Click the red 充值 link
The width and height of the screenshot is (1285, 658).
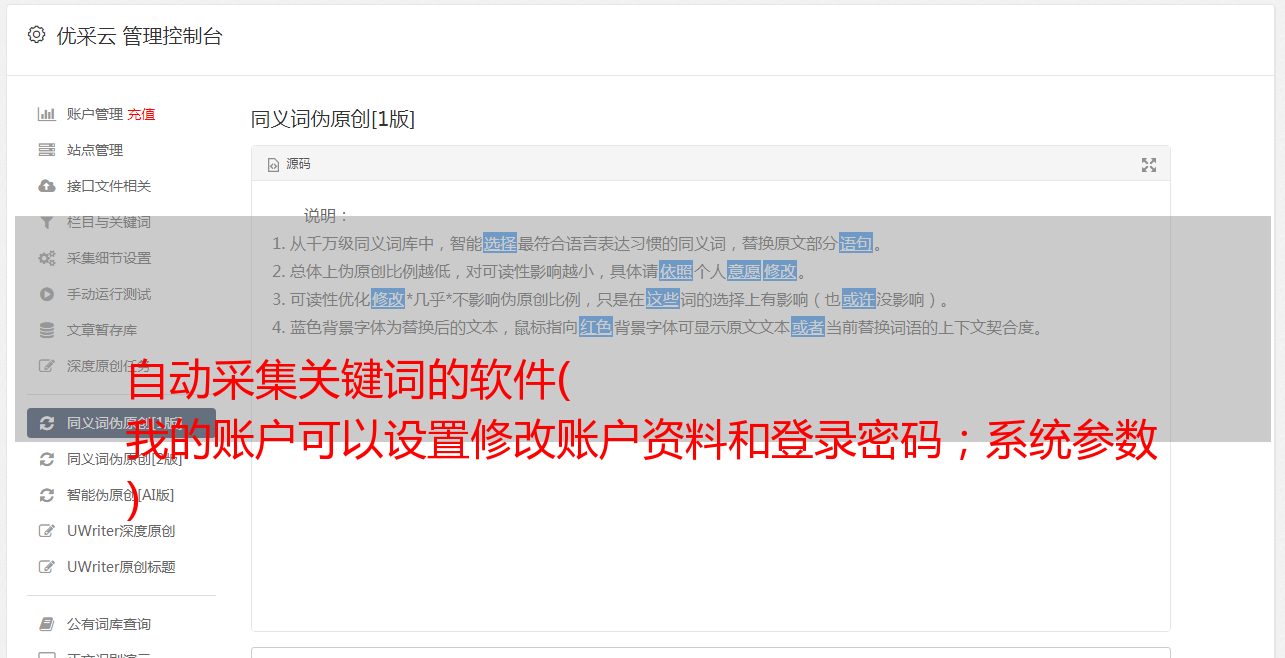click(141, 114)
